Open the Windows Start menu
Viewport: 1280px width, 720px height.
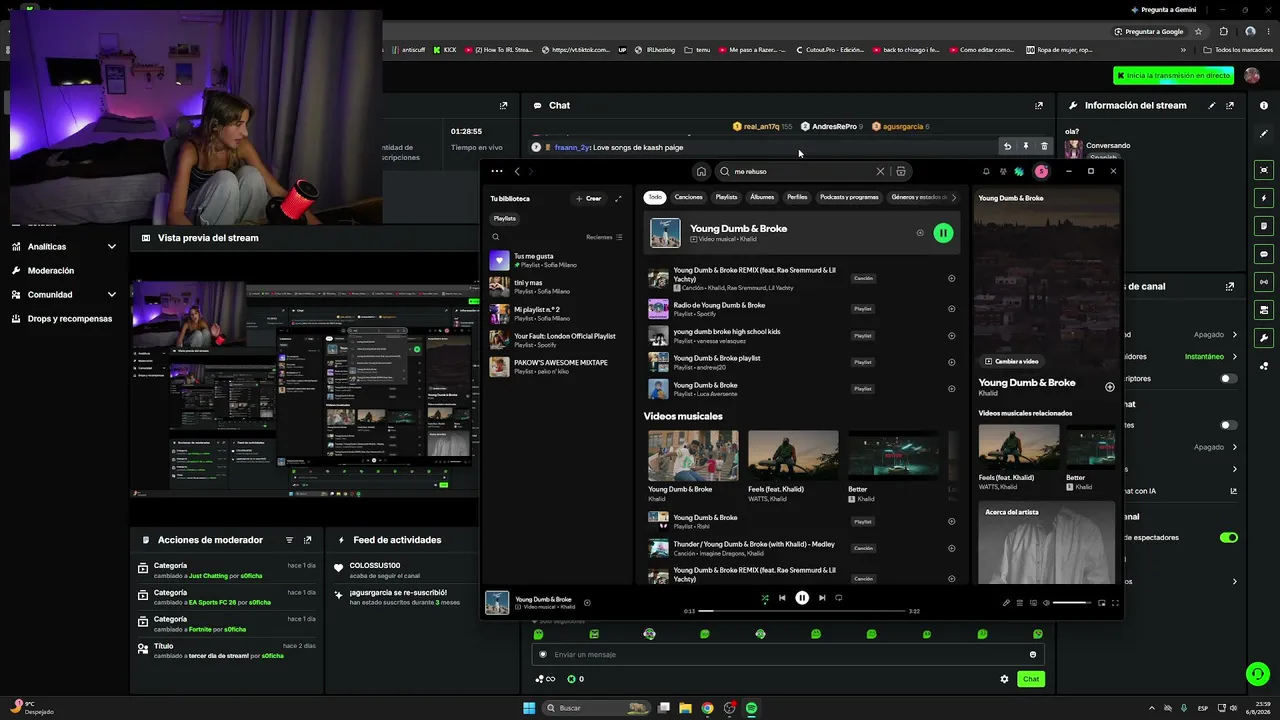(529, 708)
